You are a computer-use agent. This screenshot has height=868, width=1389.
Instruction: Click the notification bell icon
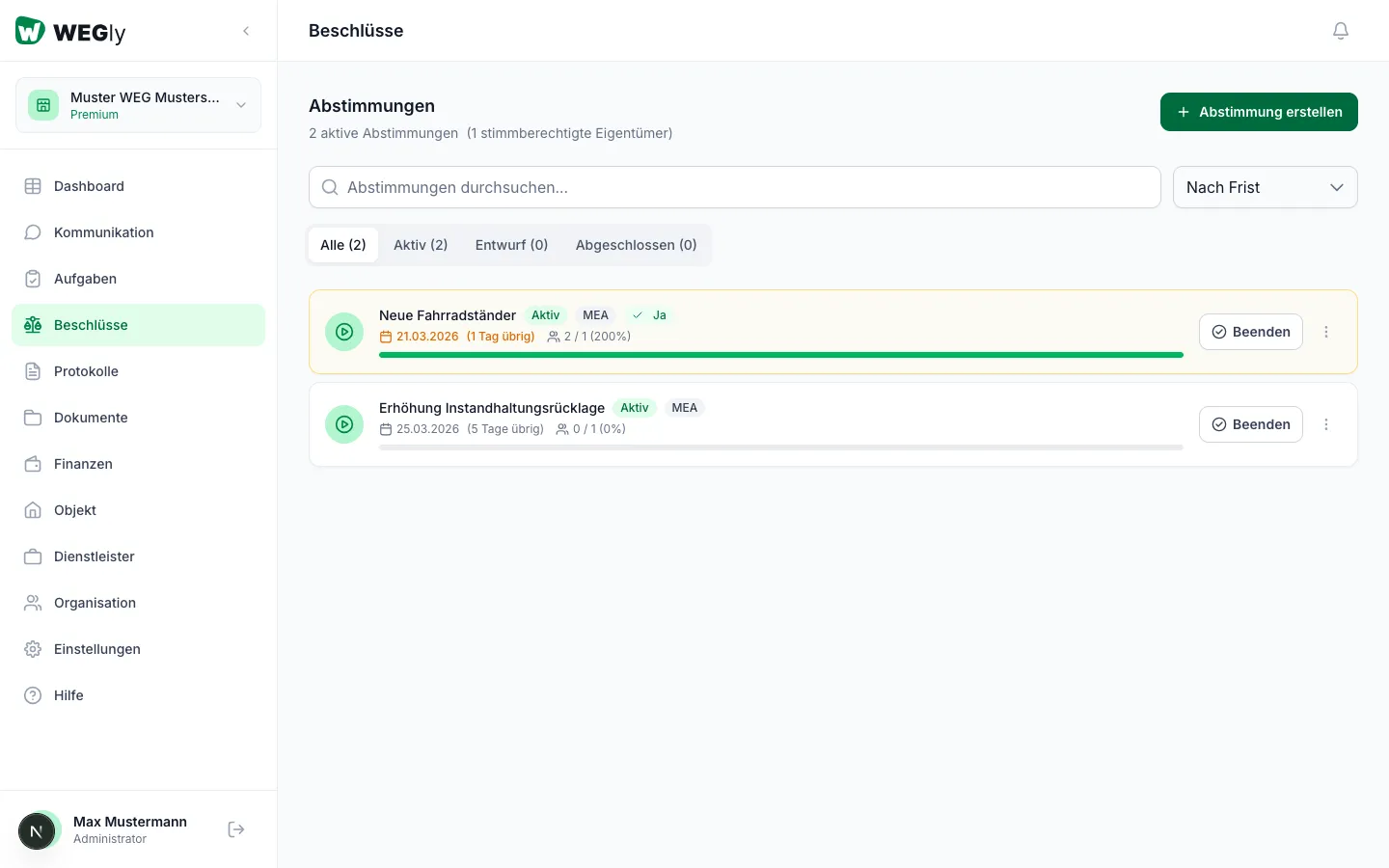pos(1340,31)
